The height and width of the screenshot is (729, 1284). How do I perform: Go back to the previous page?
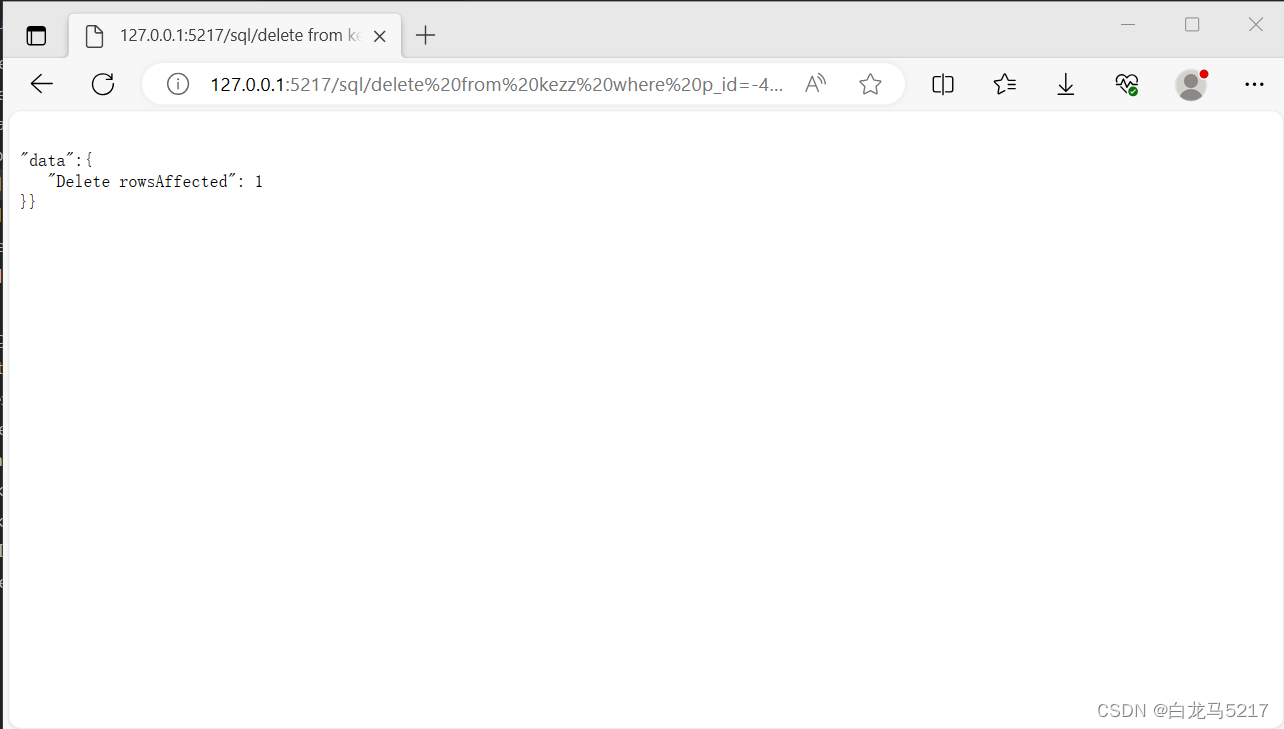(x=42, y=84)
